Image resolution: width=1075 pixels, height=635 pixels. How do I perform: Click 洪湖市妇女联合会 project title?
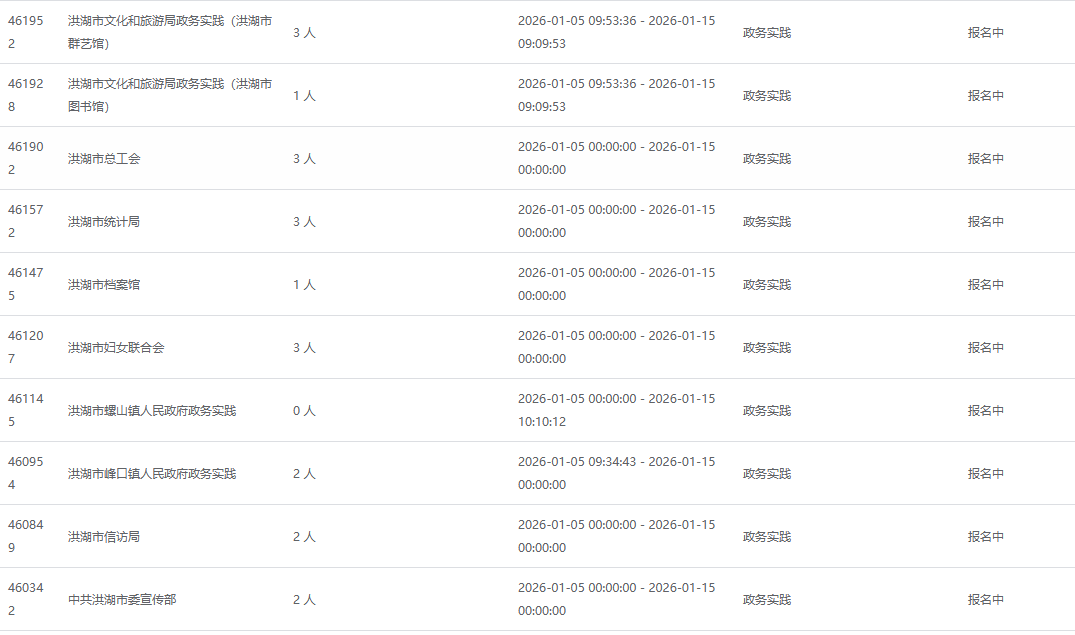(116, 347)
